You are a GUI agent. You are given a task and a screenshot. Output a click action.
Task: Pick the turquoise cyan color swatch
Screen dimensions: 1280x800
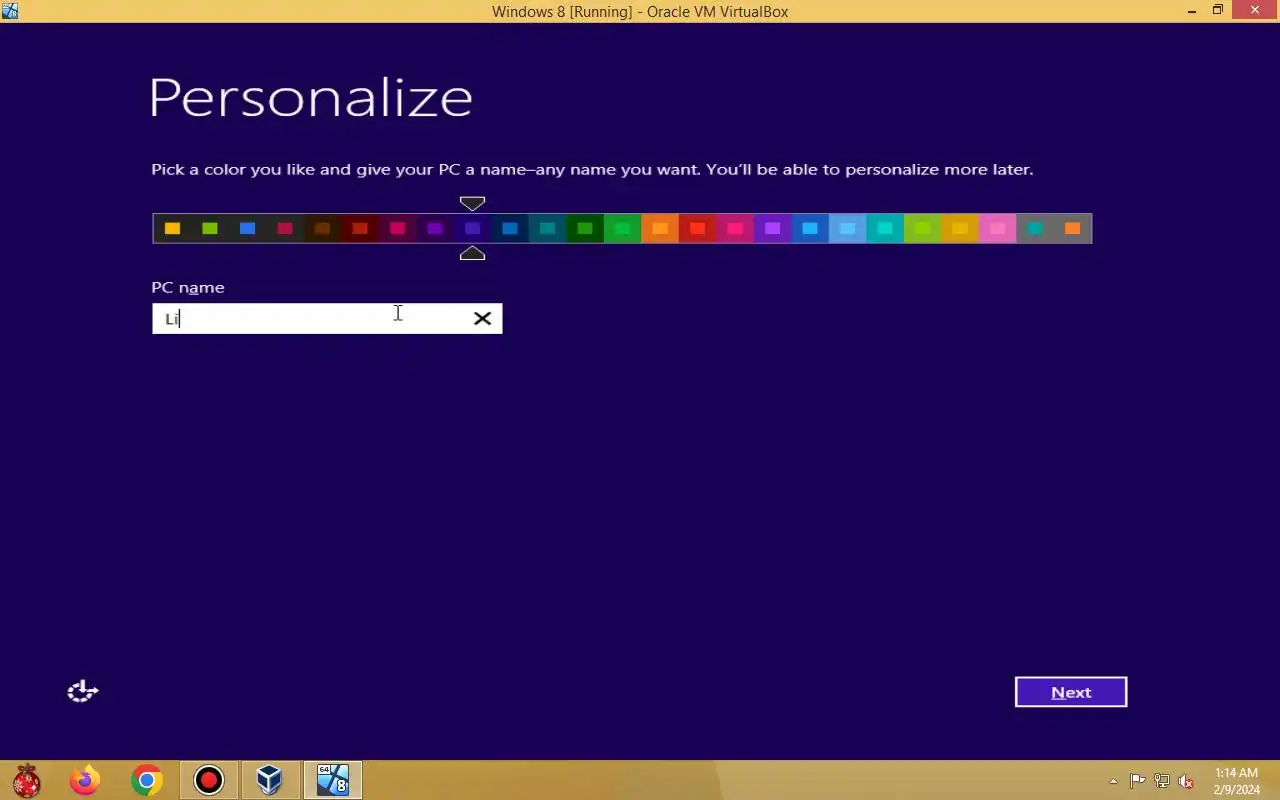pyautogui.click(x=885, y=229)
